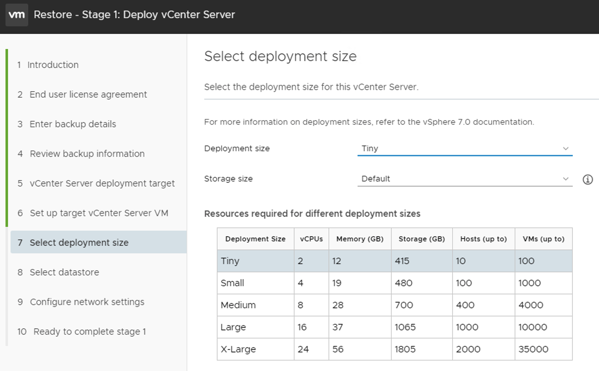Screen dimensions: 599x371
Task: Go to step 5 vCenter Server deployment target
Action: pyautogui.click(x=96, y=183)
